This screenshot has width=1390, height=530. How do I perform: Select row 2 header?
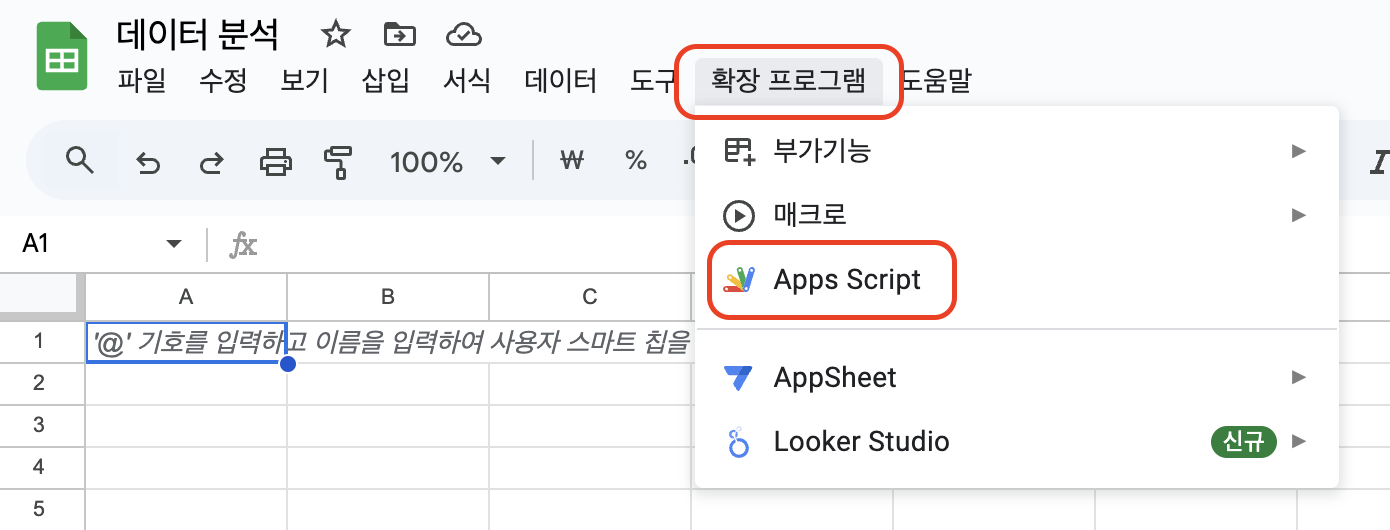pyautogui.click(x=40, y=383)
